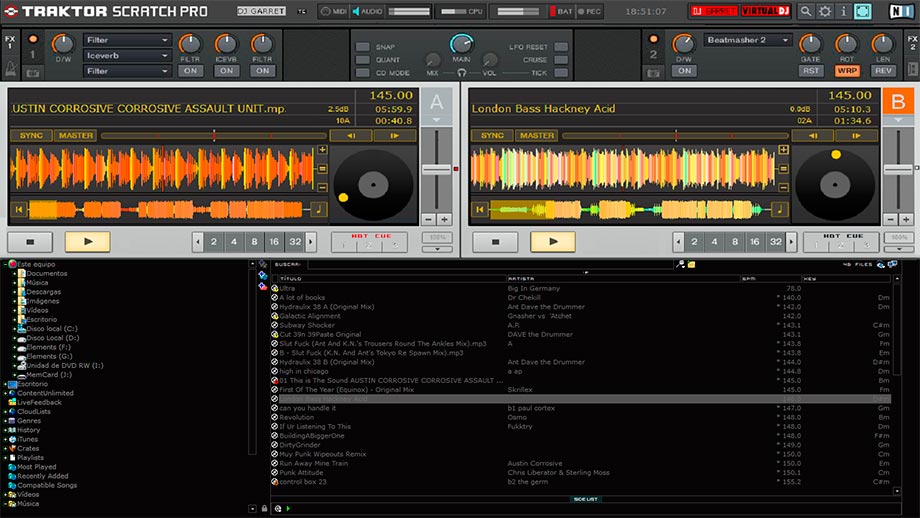The width and height of the screenshot is (920, 518).
Task: Zoom out deck A waveform with minus
Action: 322,188
